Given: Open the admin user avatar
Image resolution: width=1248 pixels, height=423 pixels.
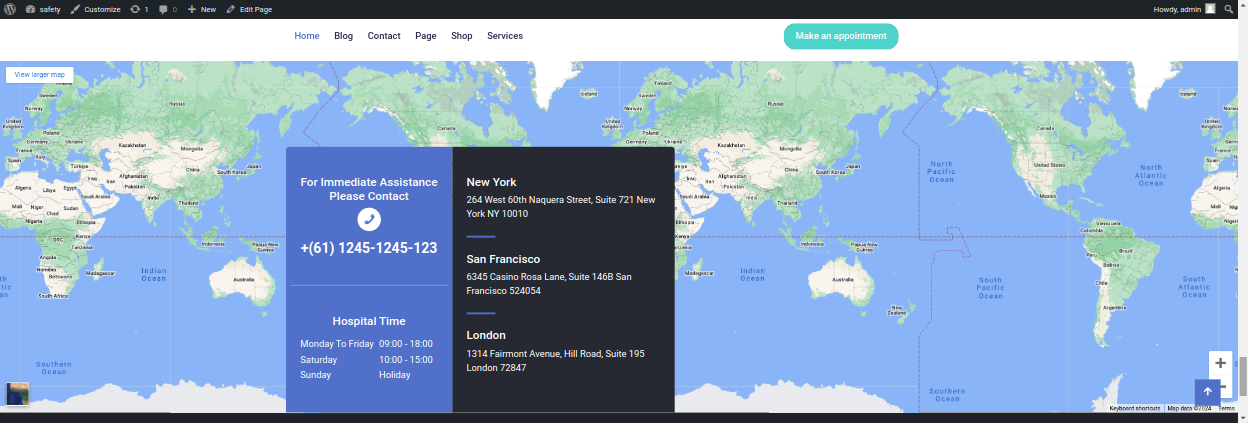Looking at the screenshot, I should pyautogui.click(x=1210, y=9).
